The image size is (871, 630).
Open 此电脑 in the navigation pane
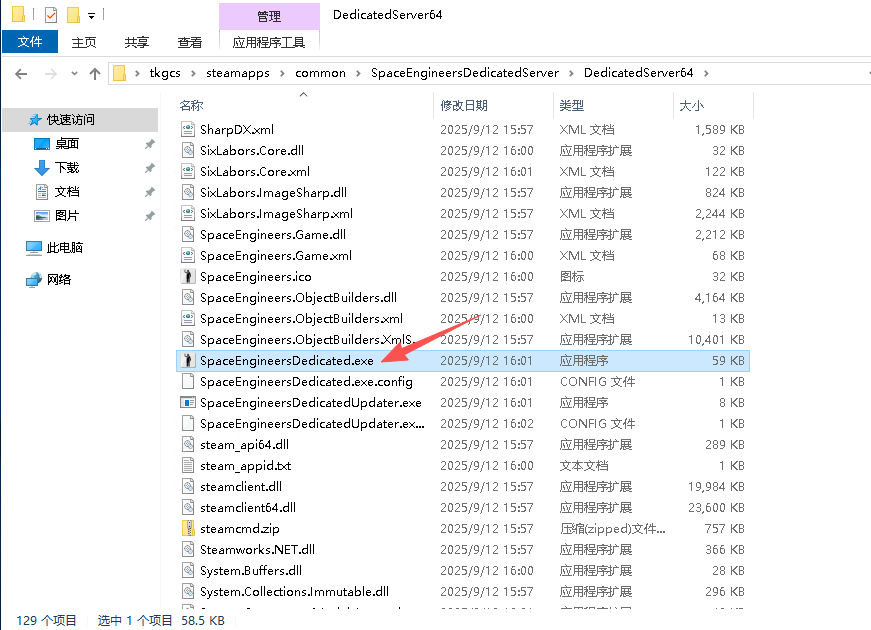64,247
